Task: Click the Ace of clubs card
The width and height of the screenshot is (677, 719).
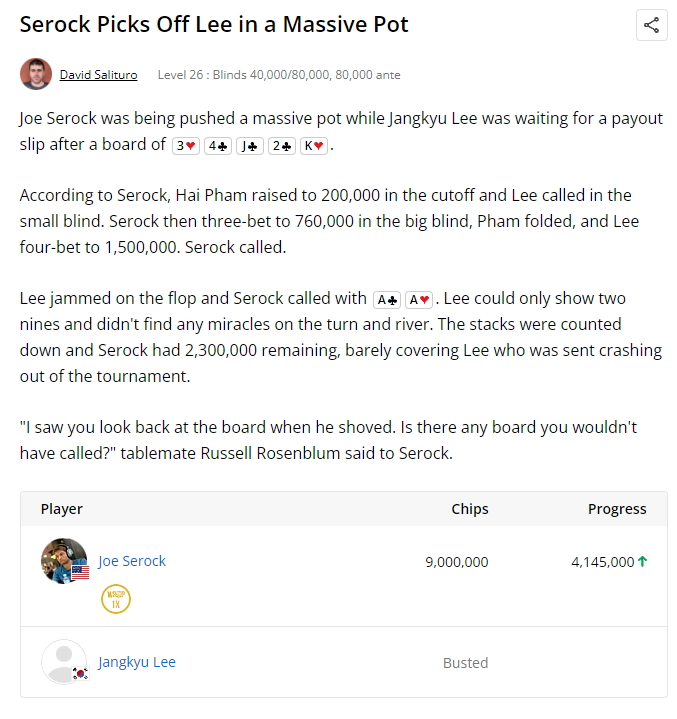Action: 387,300
